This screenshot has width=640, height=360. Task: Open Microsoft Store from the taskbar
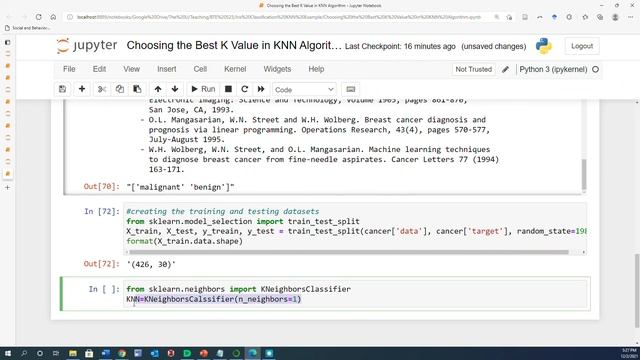89,353
